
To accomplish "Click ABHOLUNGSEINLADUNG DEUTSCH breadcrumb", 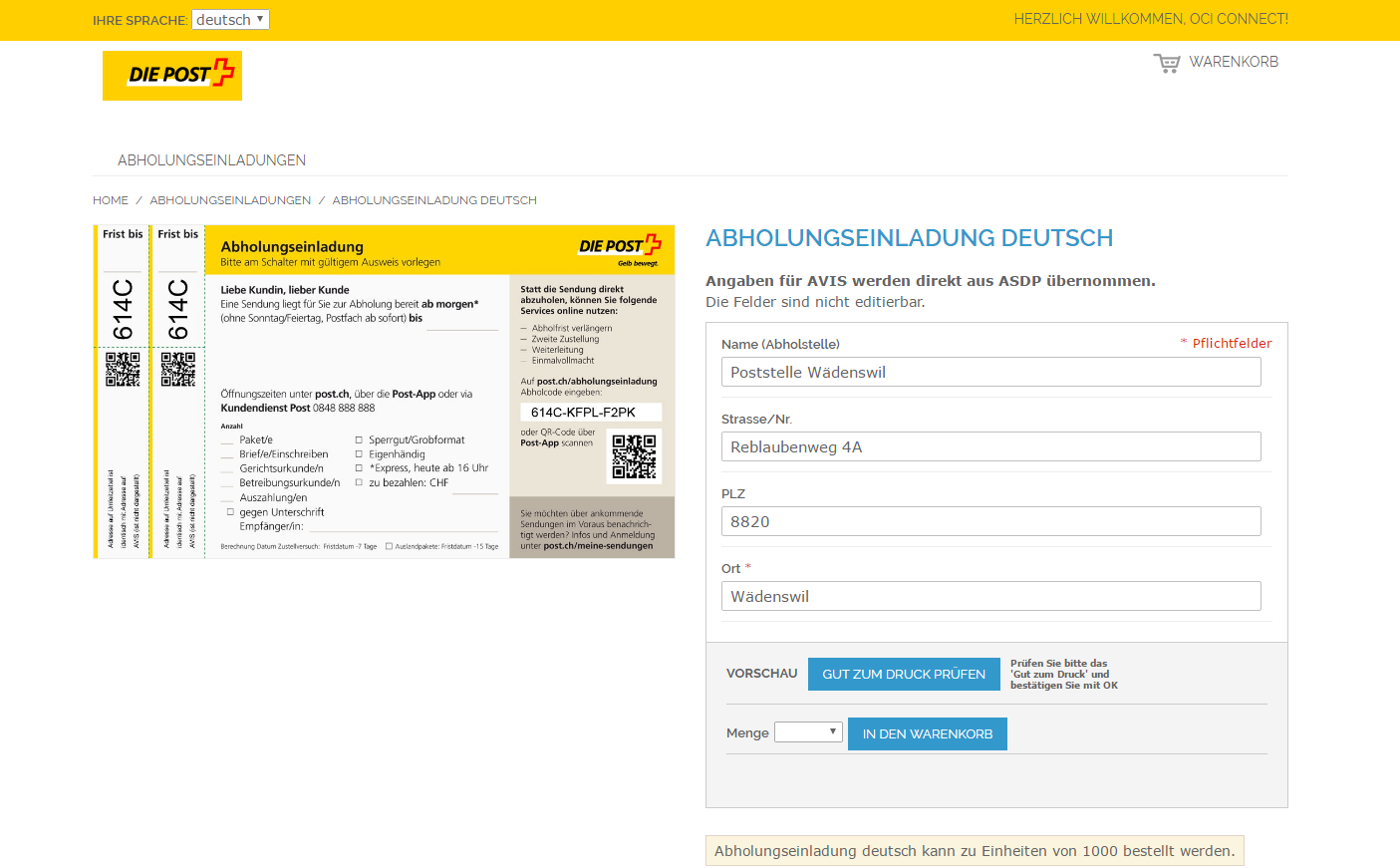I will pyautogui.click(x=434, y=200).
